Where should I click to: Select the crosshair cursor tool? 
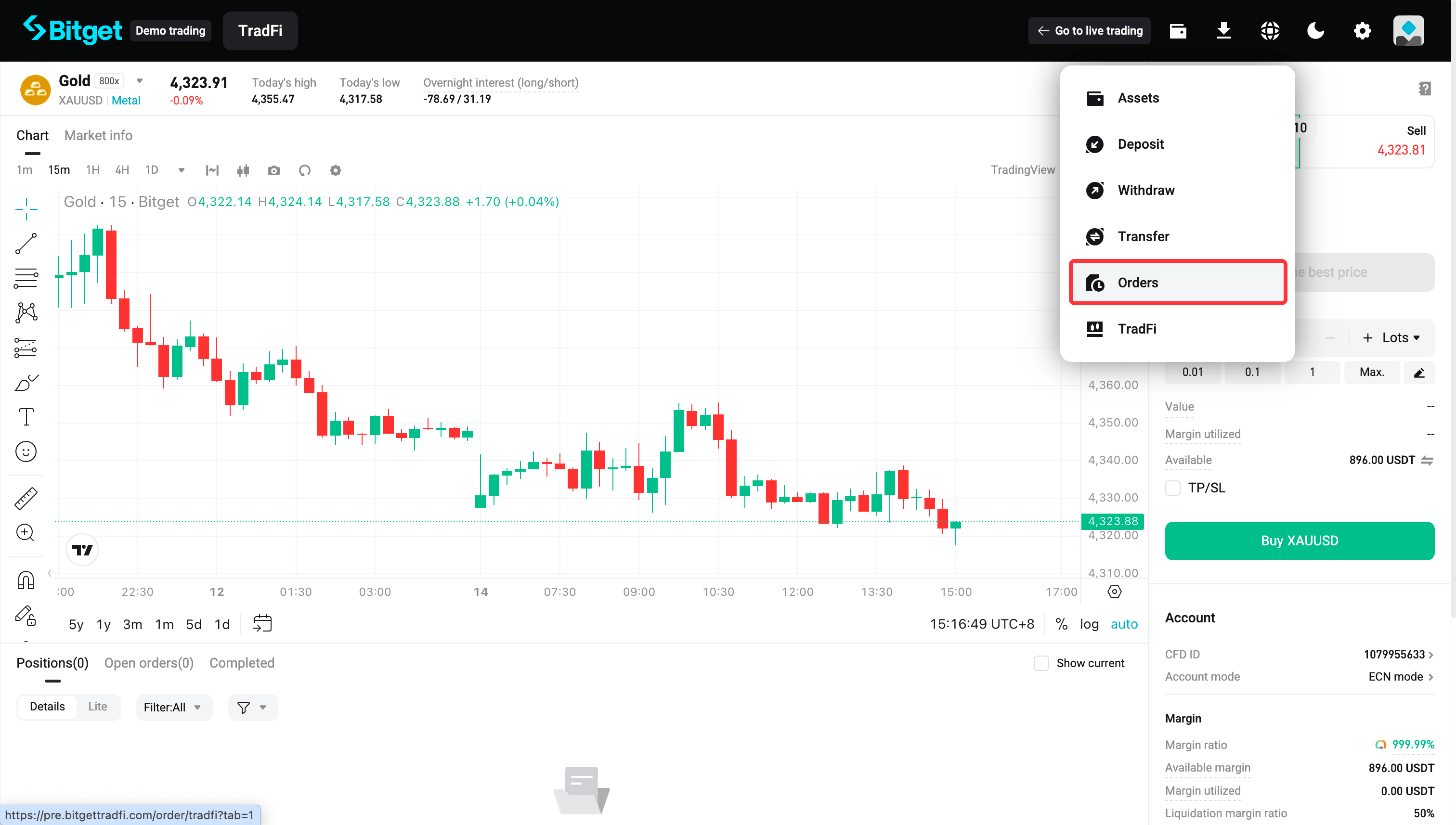pyautogui.click(x=26, y=209)
